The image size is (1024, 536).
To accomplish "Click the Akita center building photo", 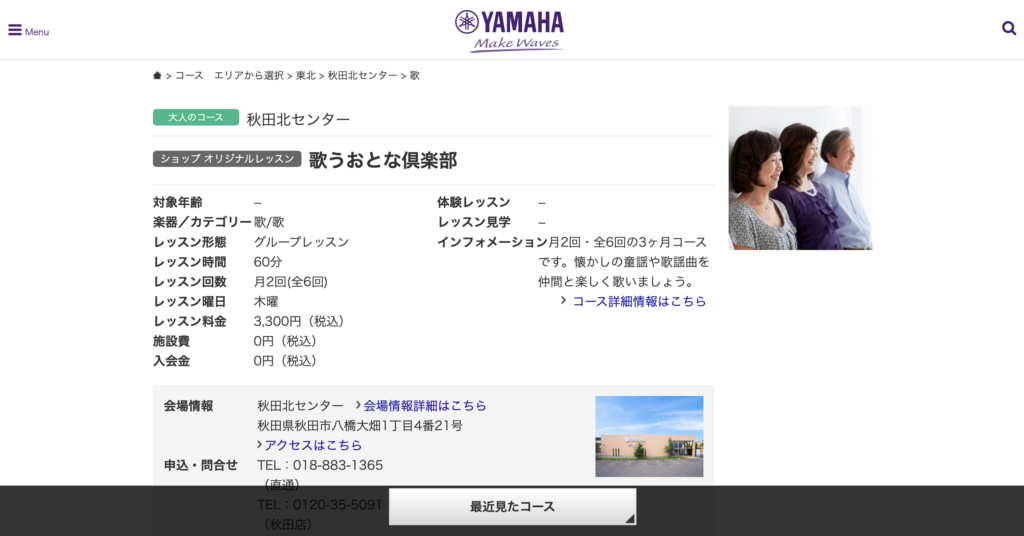I will 649,436.
